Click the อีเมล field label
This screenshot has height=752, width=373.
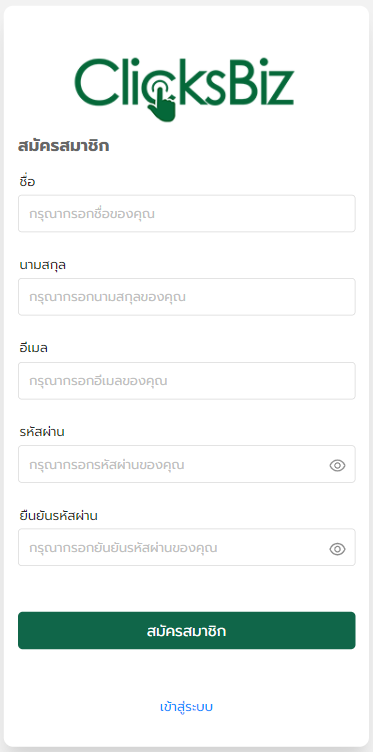(33, 348)
